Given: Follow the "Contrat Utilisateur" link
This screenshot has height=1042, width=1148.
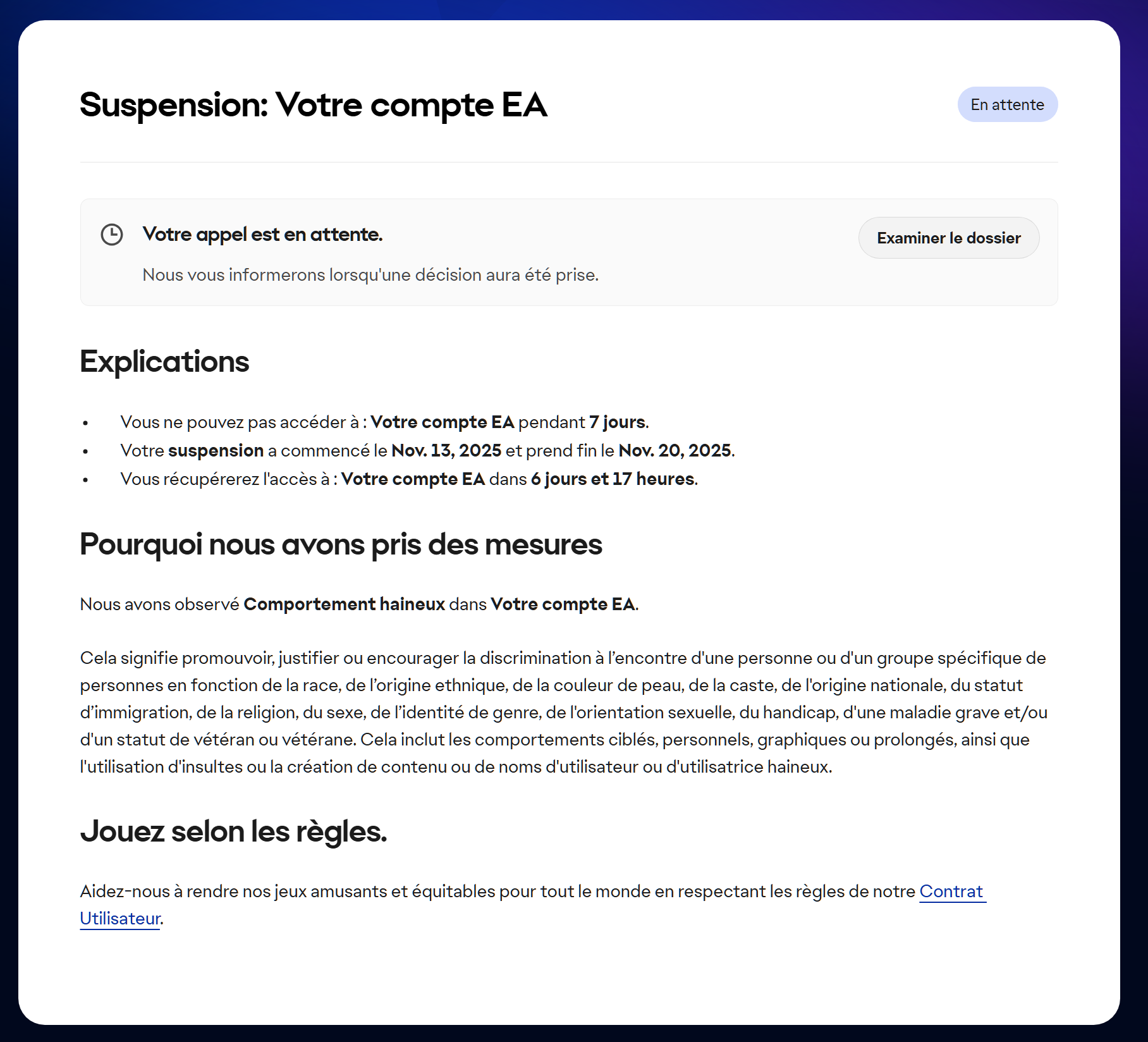Looking at the screenshot, I should coord(952,892).
